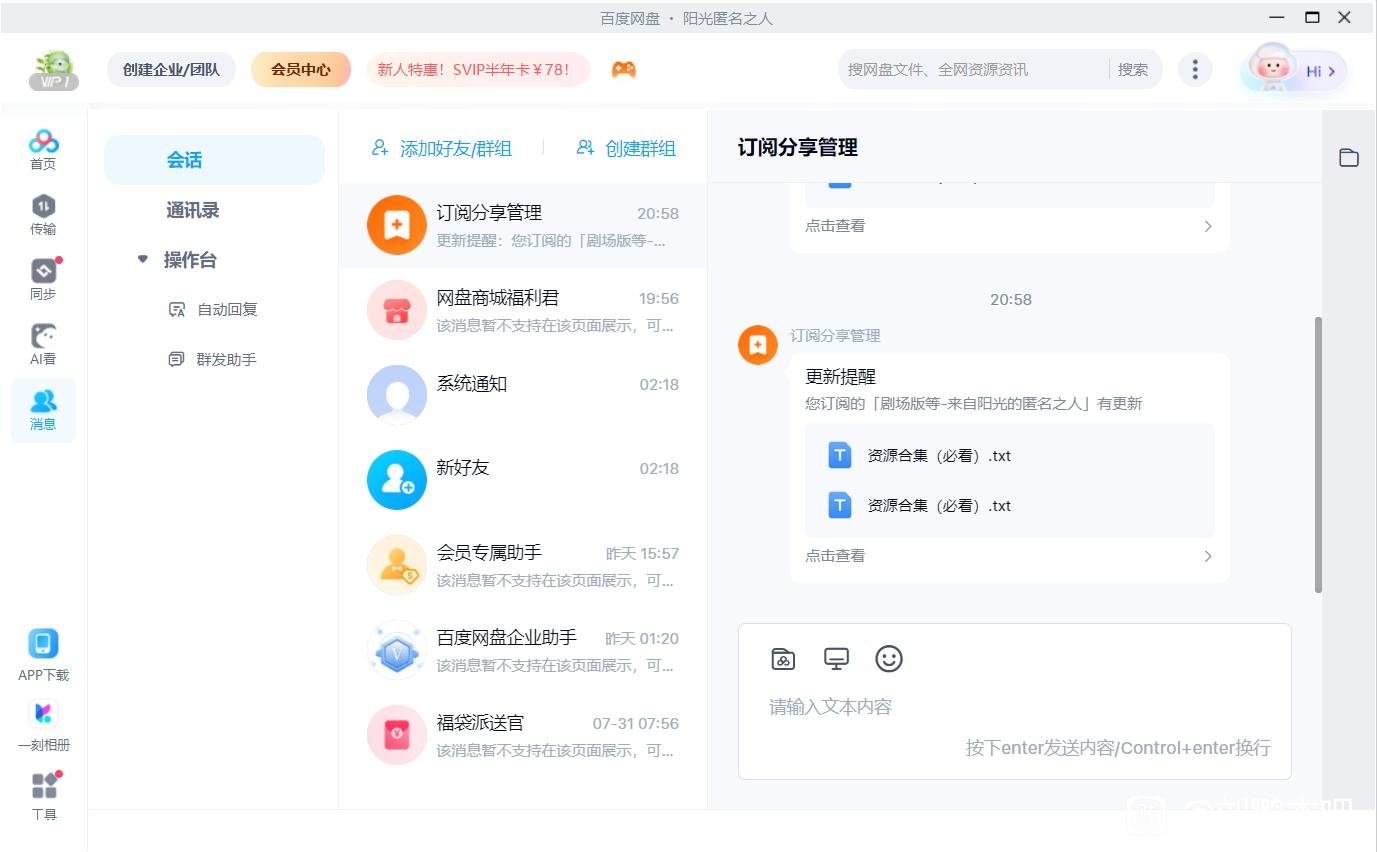
Task: Click the Hi assistant avatar button
Action: tap(1294, 70)
